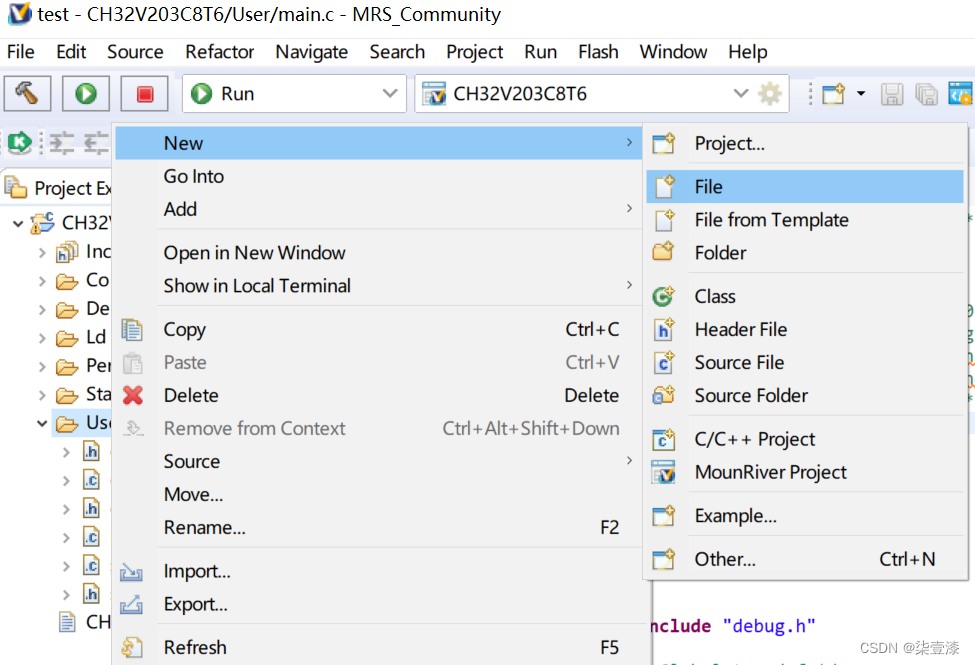Click Rename... in context menu
Viewport: 975px width, 665px height.
tap(204, 527)
